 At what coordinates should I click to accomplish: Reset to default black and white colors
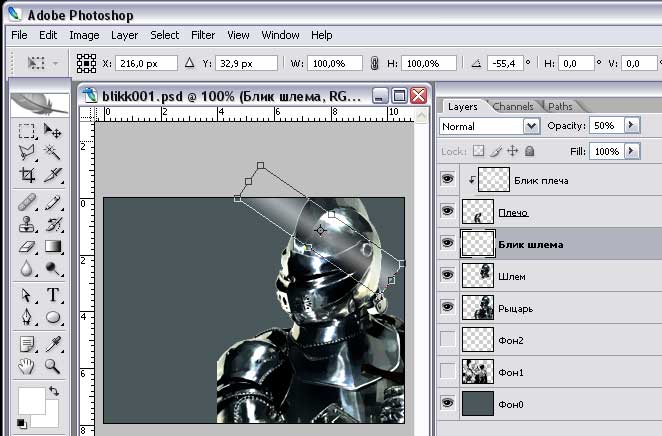(x=22, y=423)
